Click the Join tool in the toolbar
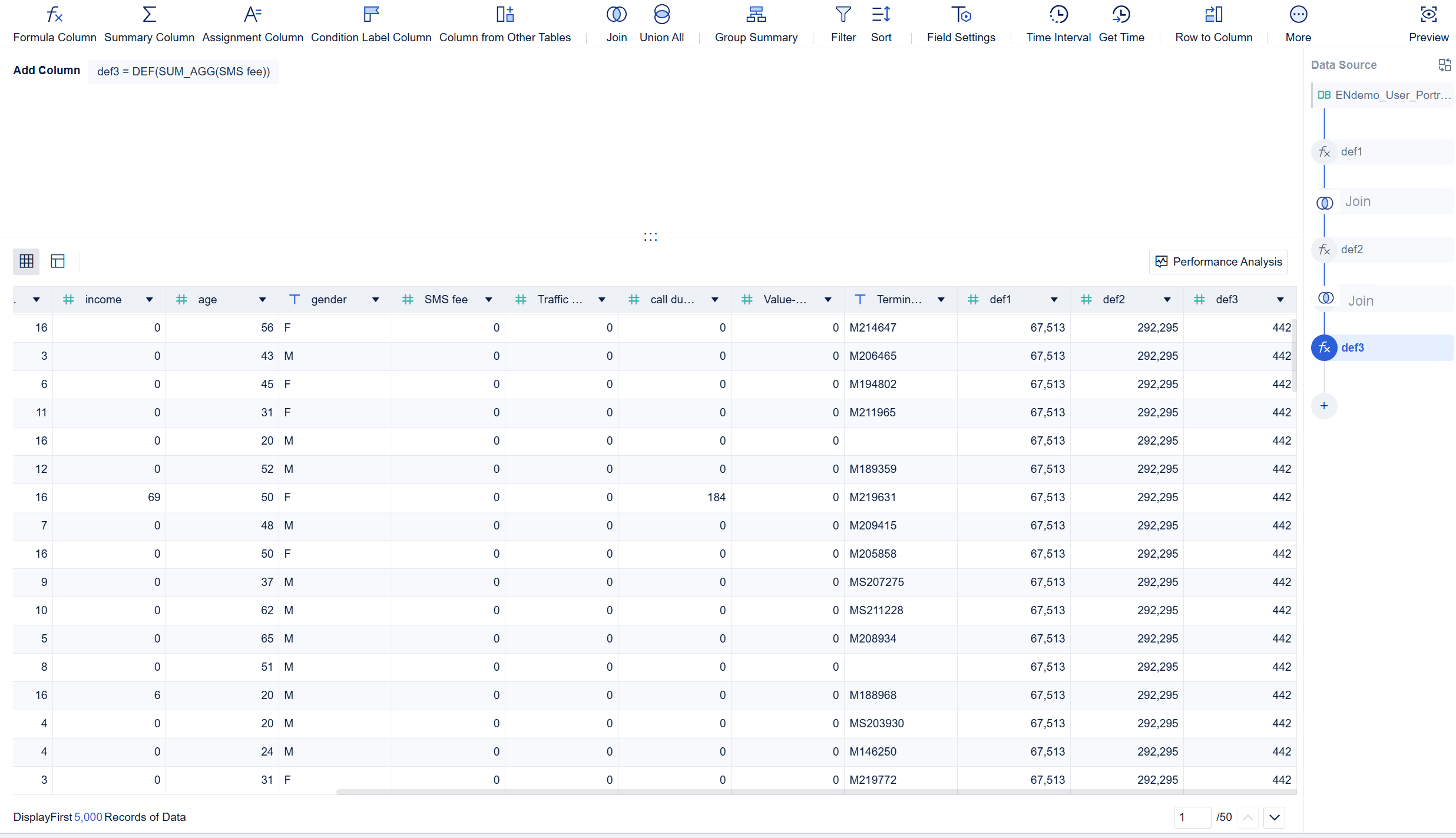 (616, 22)
